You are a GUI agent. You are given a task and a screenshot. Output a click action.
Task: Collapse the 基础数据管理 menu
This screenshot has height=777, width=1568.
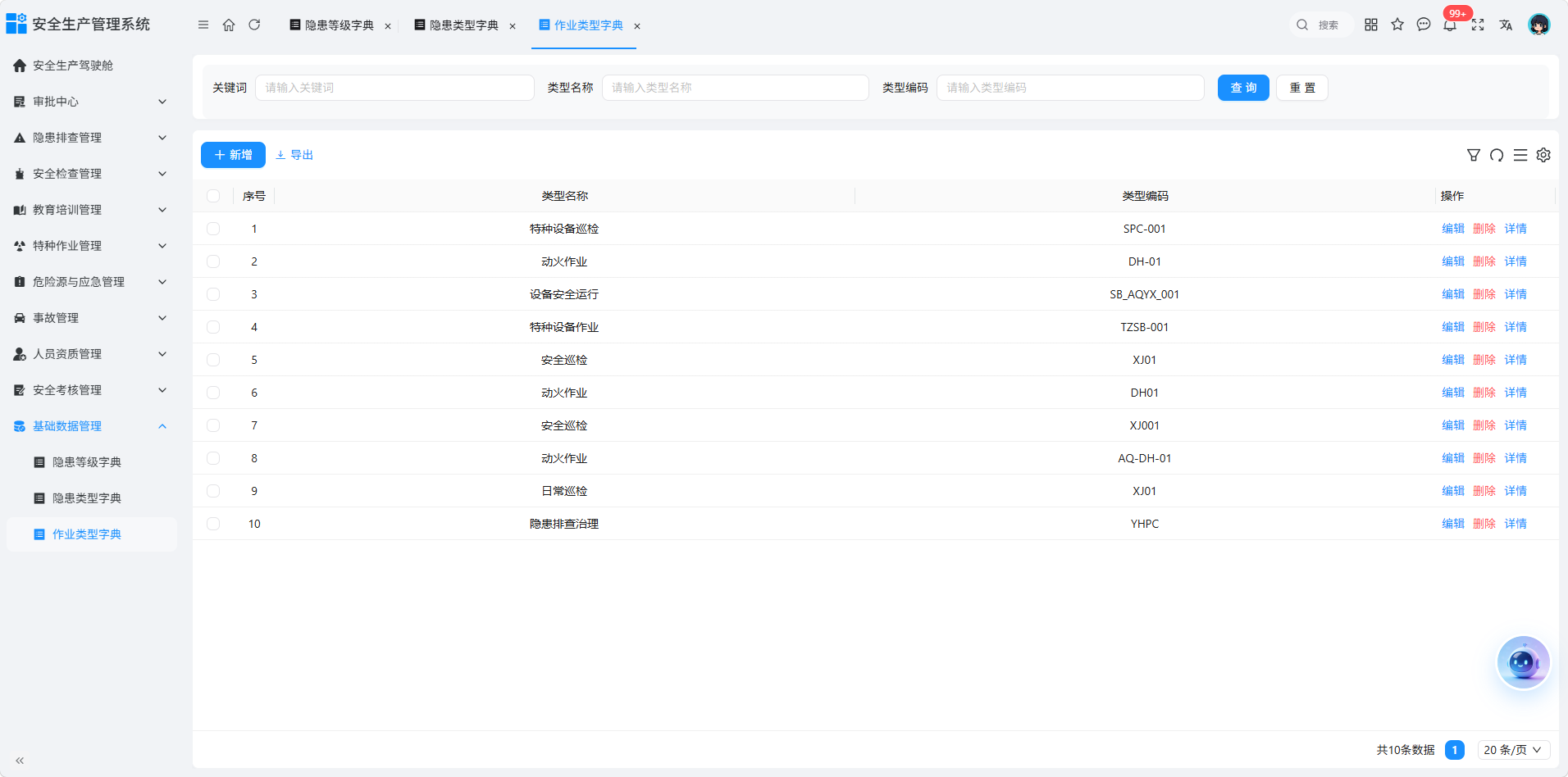pyautogui.click(x=90, y=426)
